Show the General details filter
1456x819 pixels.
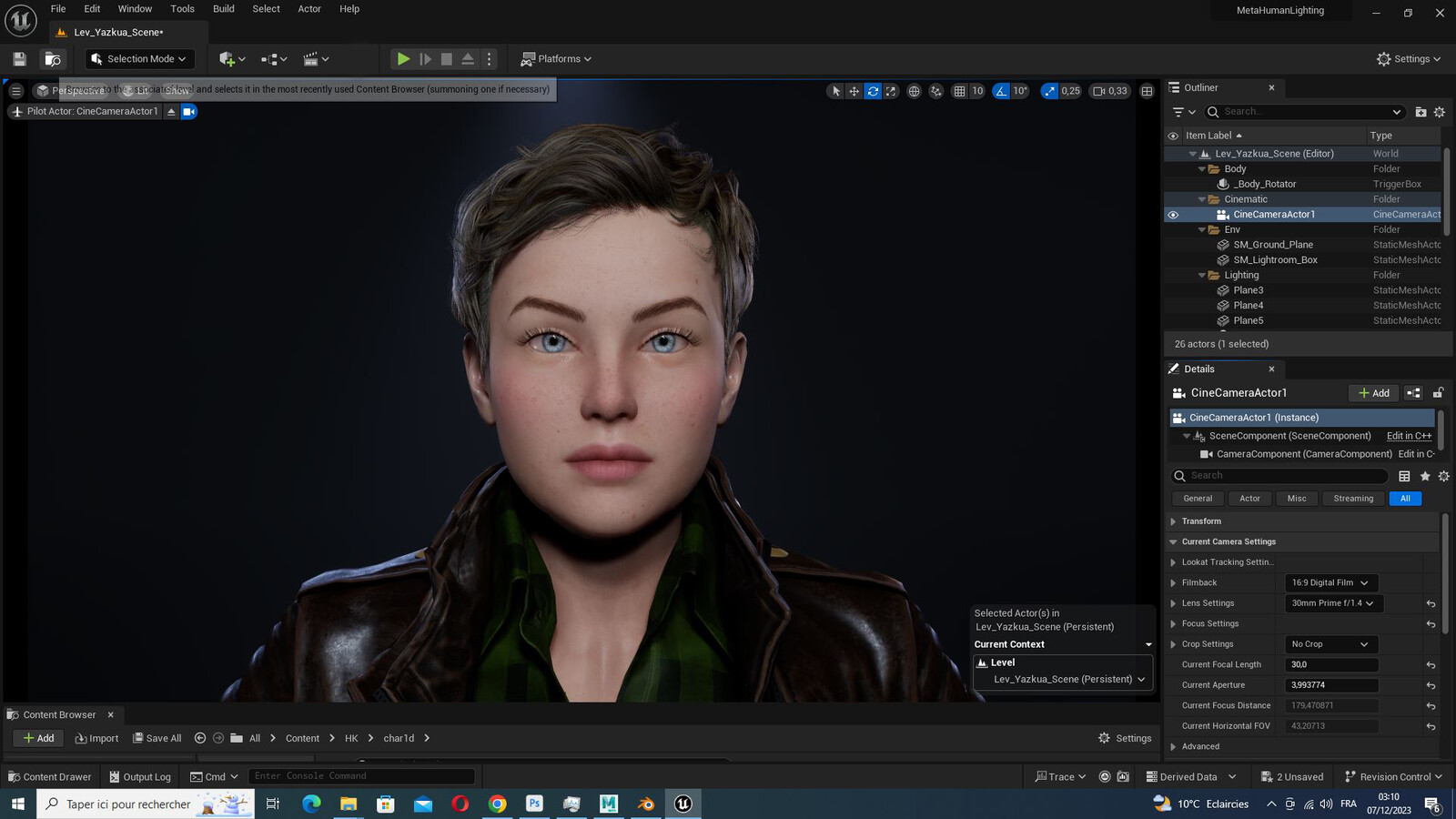1198,499
